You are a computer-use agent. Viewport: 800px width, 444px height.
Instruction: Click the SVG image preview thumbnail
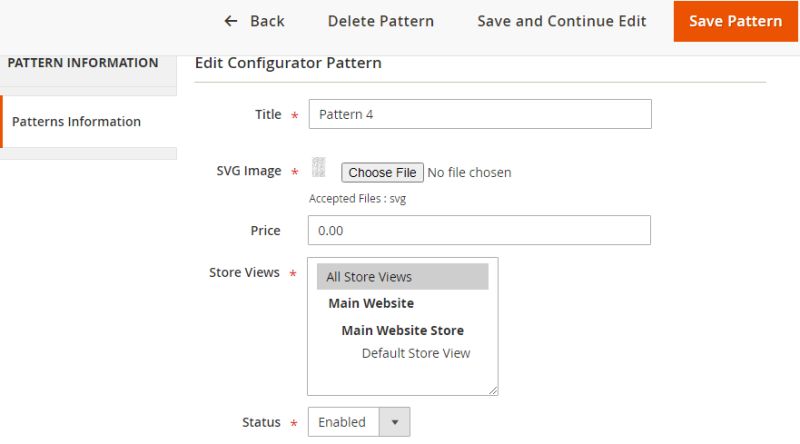[x=319, y=167]
